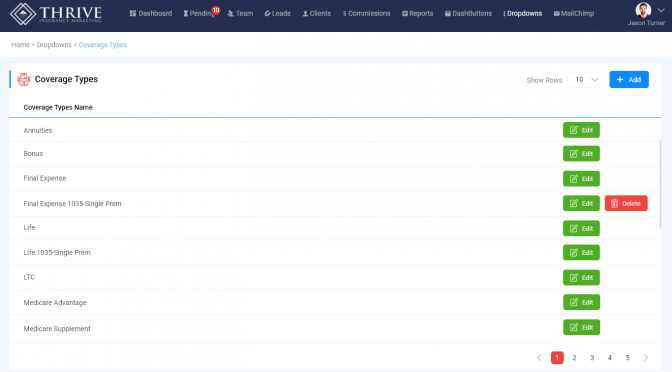Open the Commissions menu item
The image size is (672, 372).
(x=366, y=14)
